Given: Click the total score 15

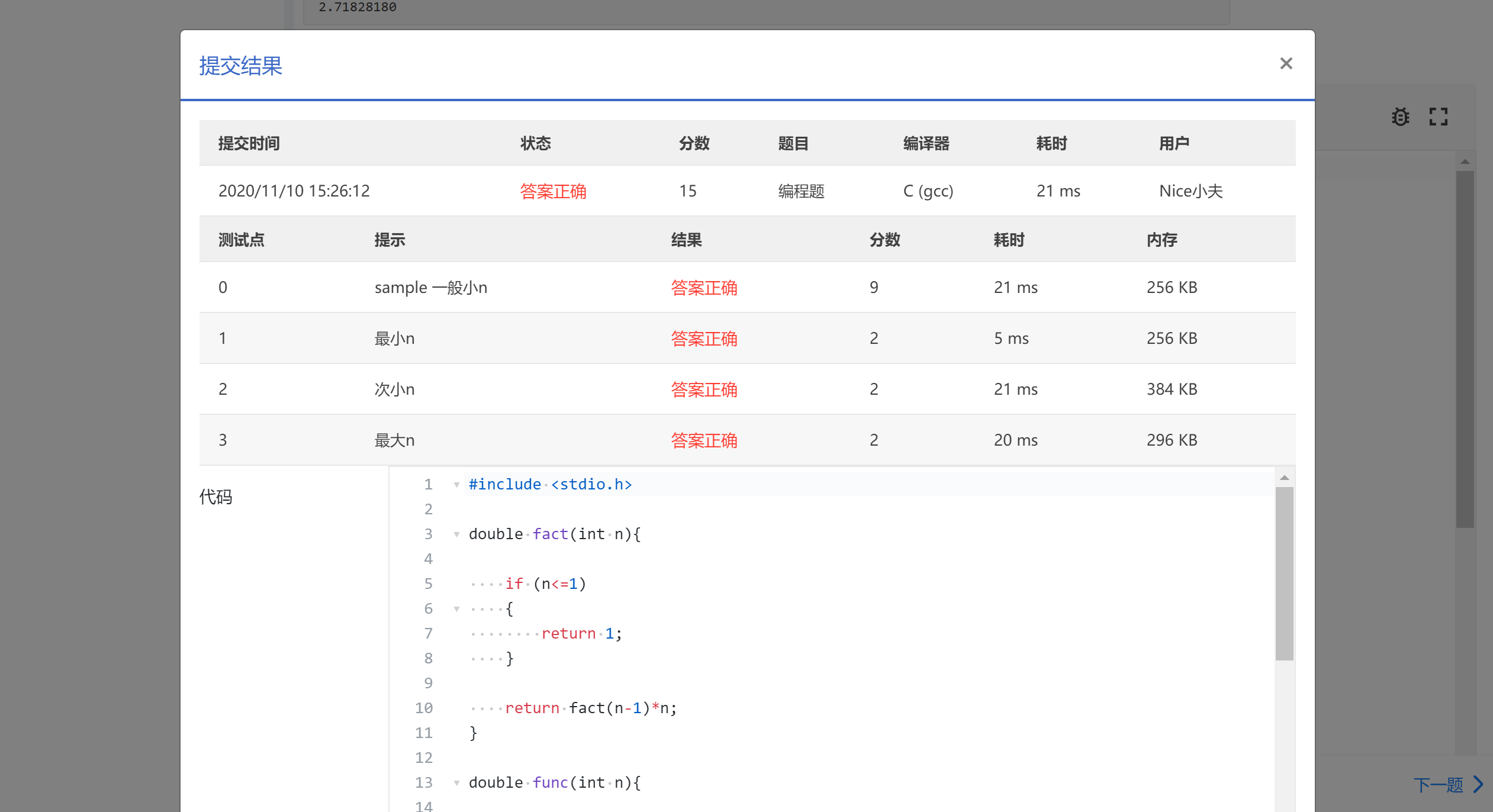Looking at the screenshot, I should pyautogui.click(x=687, y=191).
